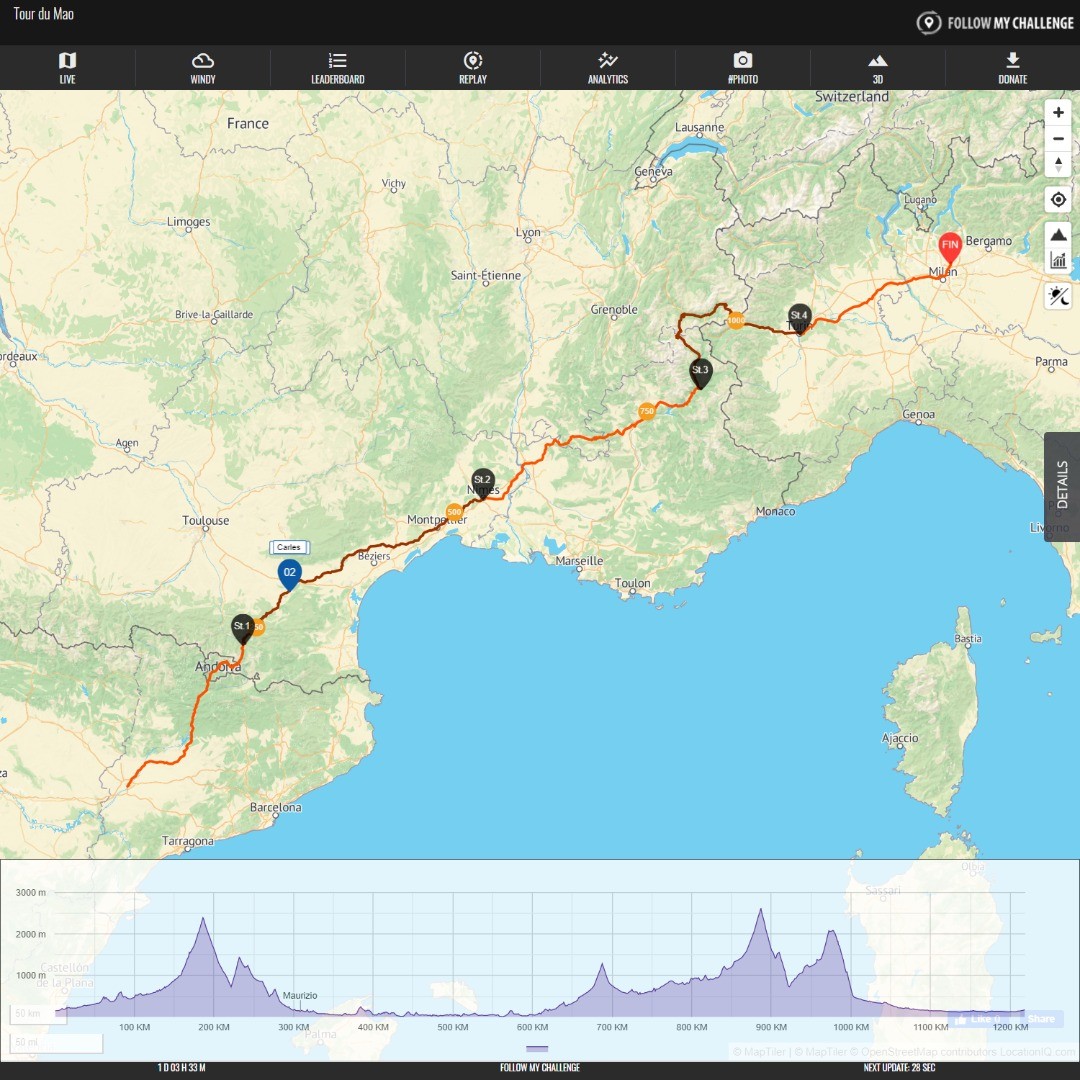Zoom in on the map

1058,113
